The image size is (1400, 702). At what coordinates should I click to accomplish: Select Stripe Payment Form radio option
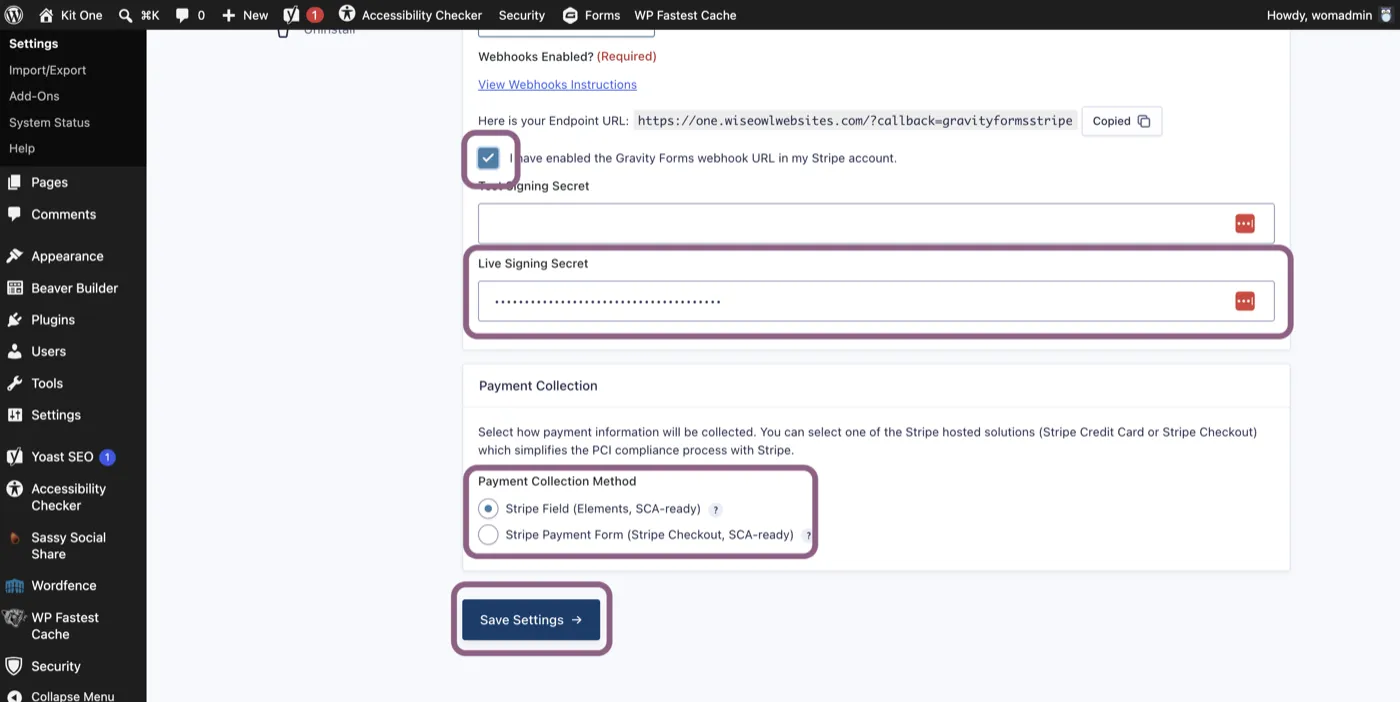[488, 535]
